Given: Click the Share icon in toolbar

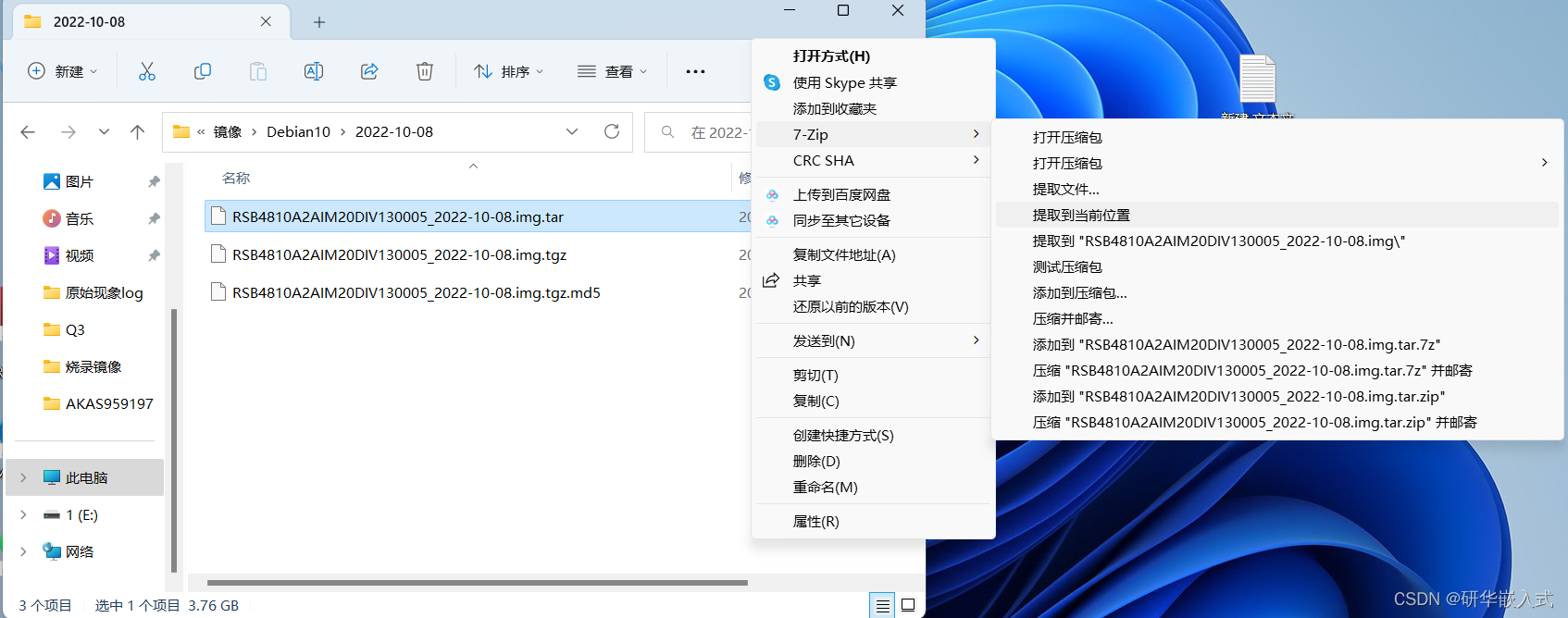Looking at the screenshot, I should tap(369, 71).
